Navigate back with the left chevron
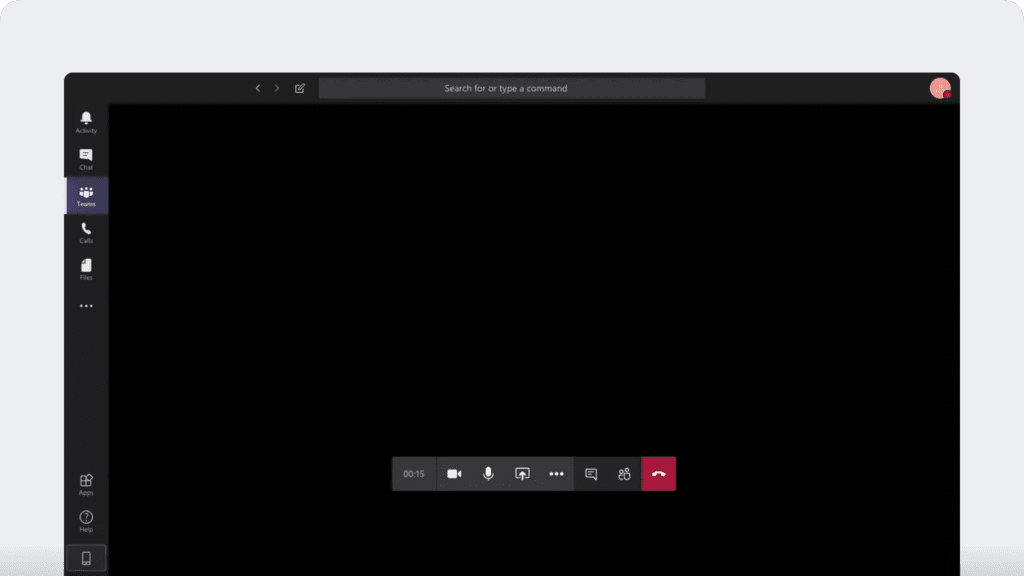The image size is (1024, 576). 257,88
